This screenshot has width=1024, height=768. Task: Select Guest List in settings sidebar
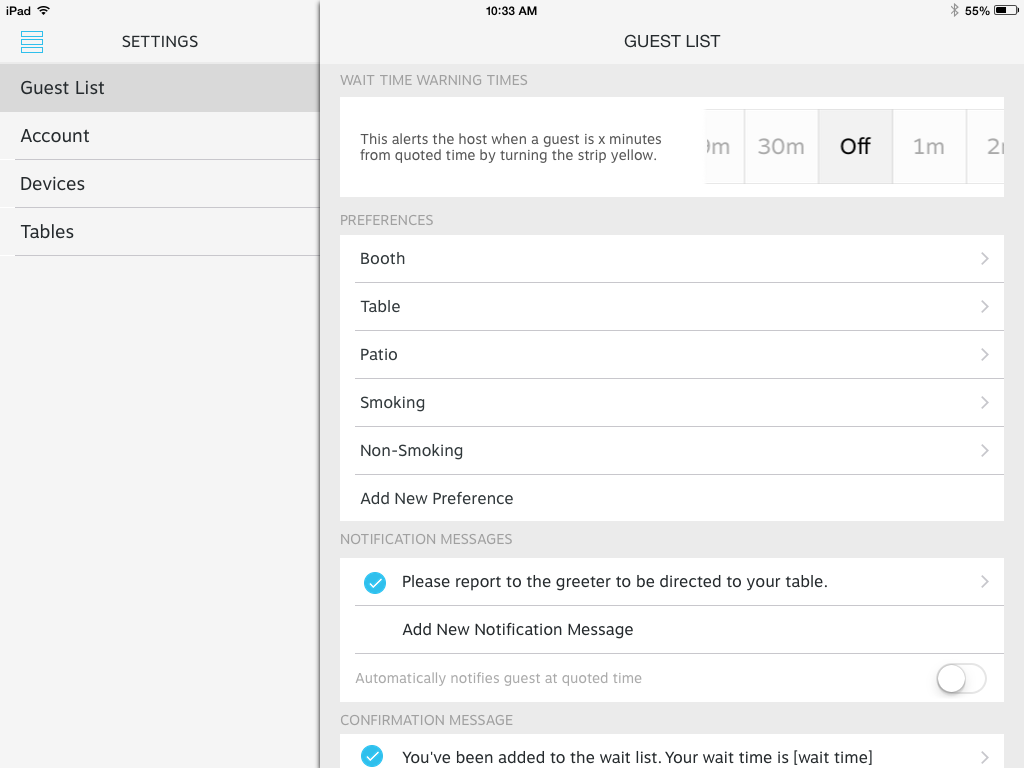coord(160,88)
